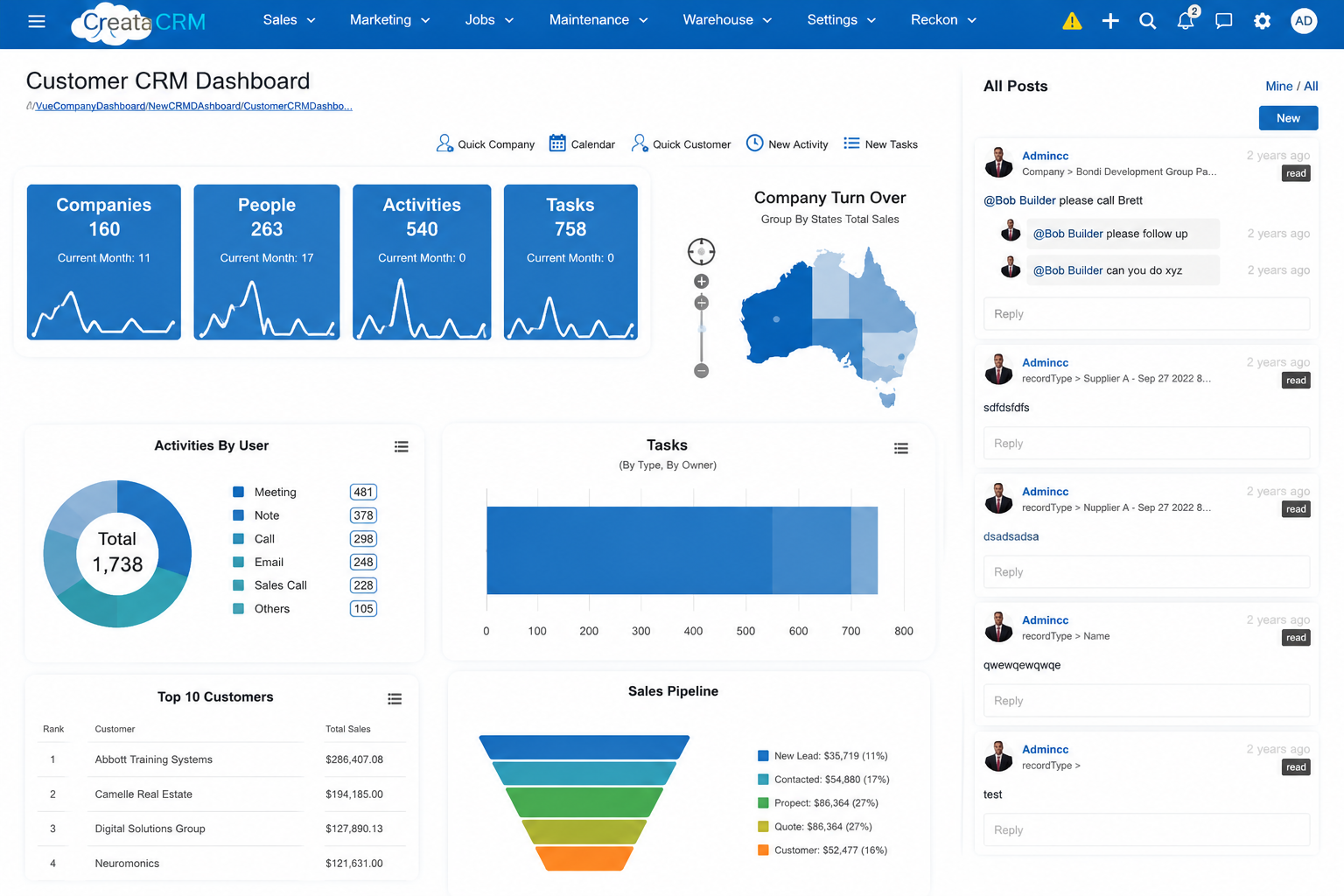1344x896 pixels.
Task: Open Top 10 Customers menu icon
Action: [395, 699]
